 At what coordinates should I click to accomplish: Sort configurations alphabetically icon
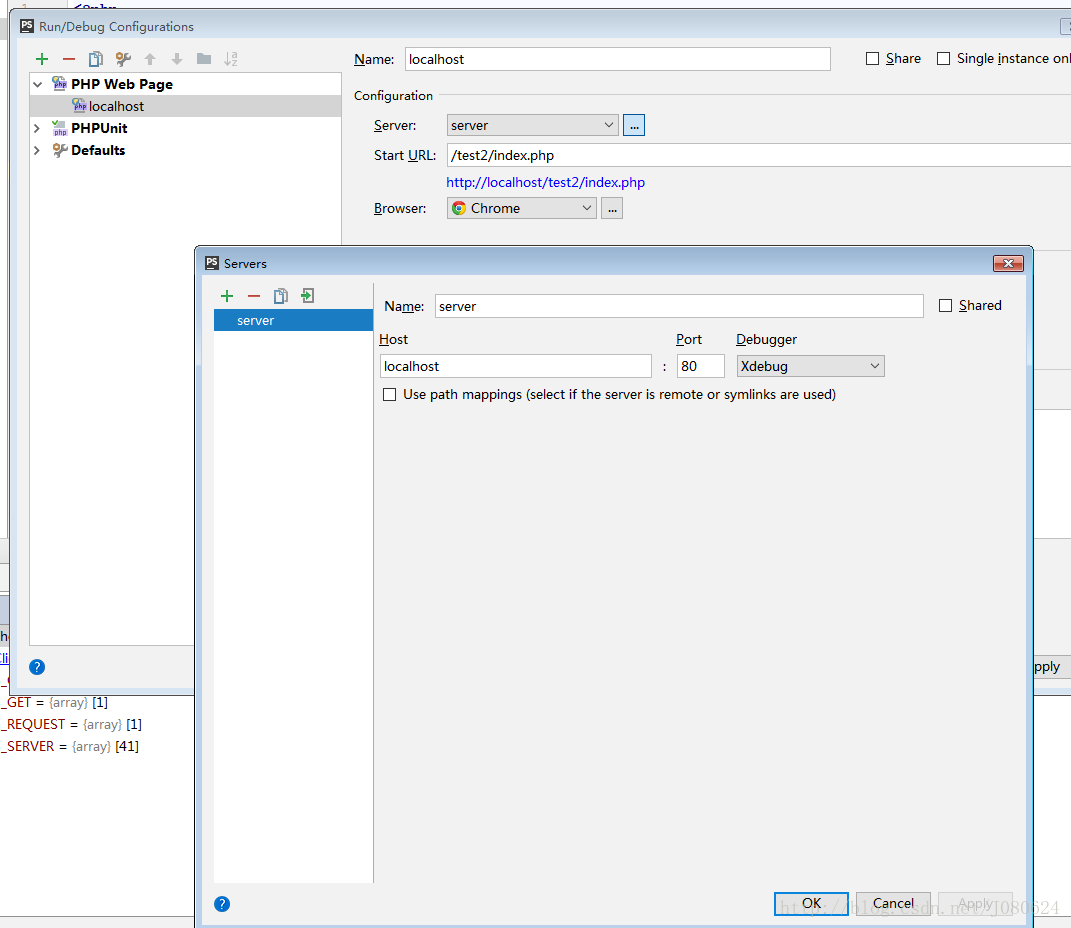[x=231, y=59]
